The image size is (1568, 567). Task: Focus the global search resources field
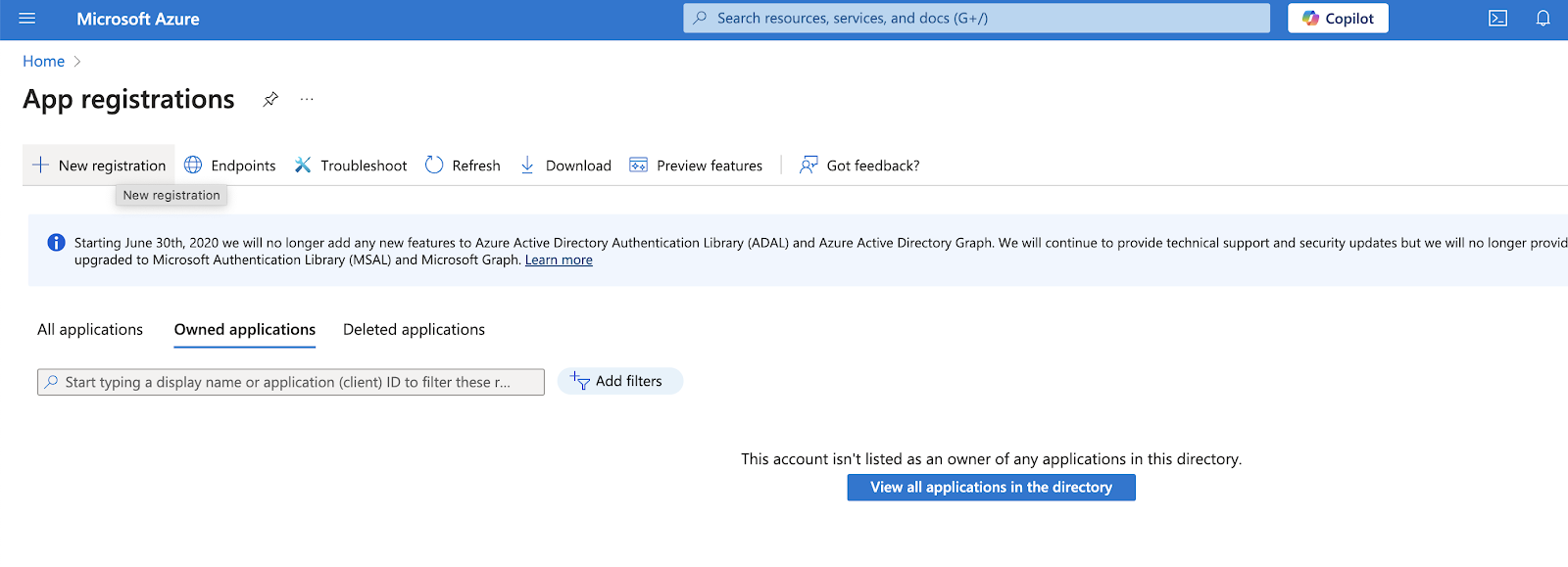pyautogui.click(x=976, y=18)
